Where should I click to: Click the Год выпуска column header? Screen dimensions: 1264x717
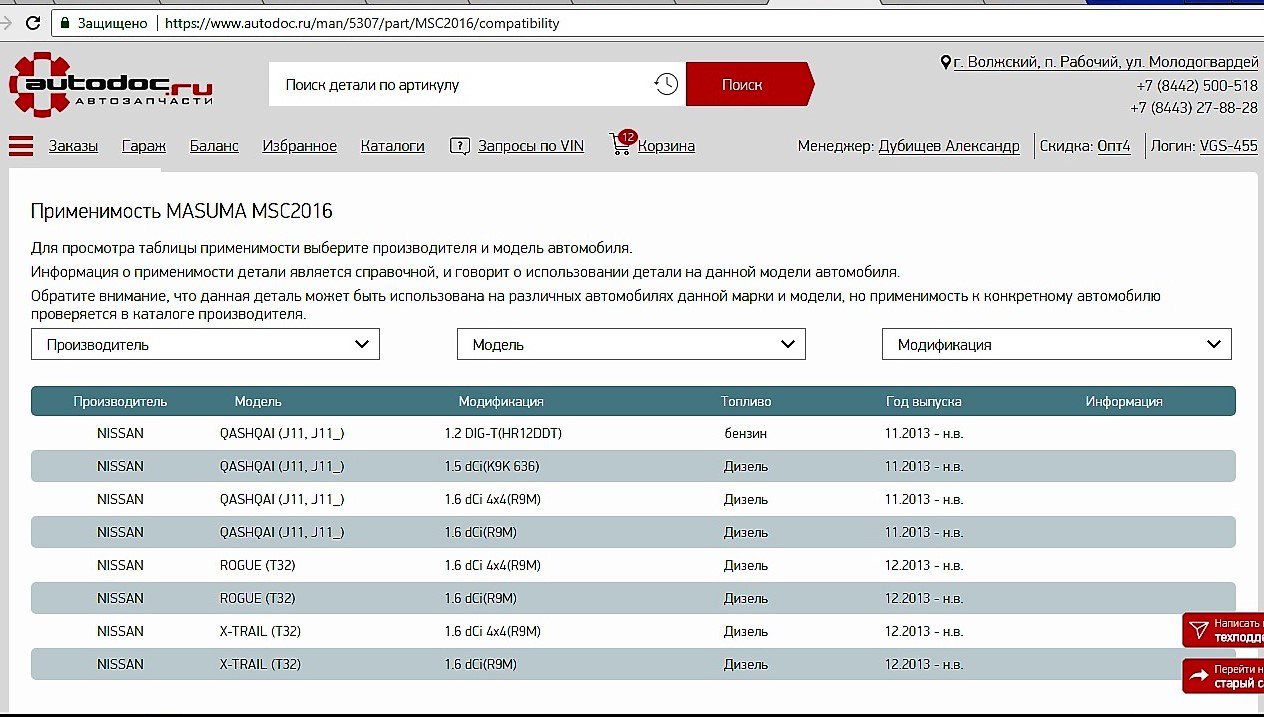pos(924,401)
